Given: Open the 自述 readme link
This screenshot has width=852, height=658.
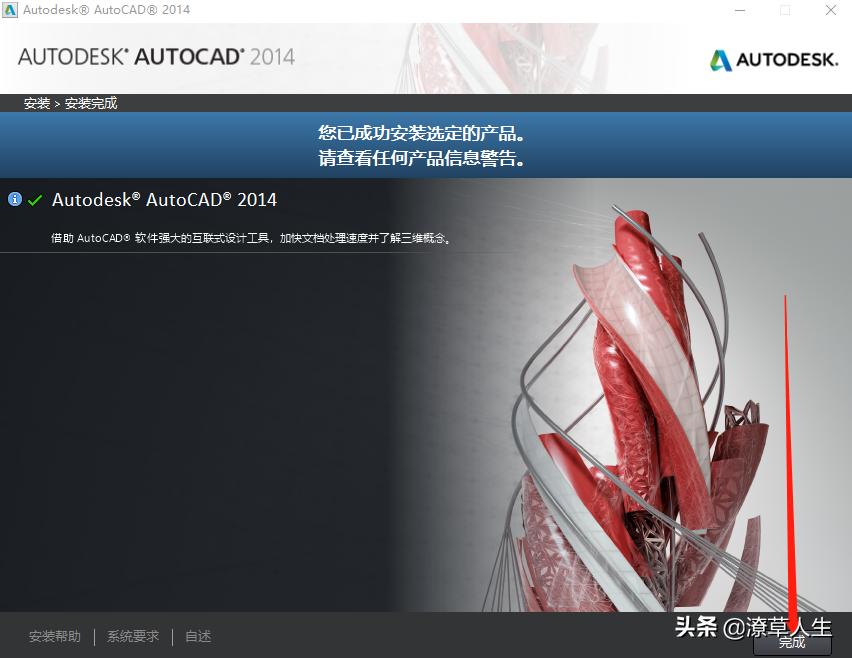Looking at the screenshot, I should (x=196, y=636).
